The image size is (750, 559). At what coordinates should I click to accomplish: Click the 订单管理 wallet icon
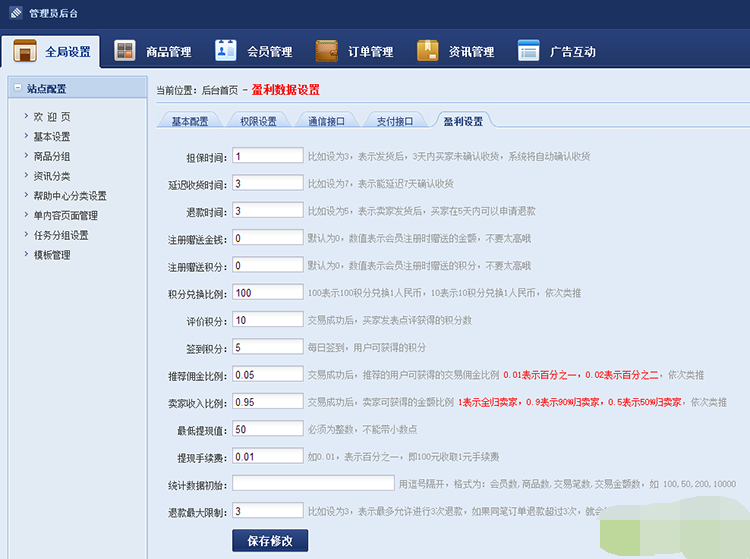(x=327, y=51)
